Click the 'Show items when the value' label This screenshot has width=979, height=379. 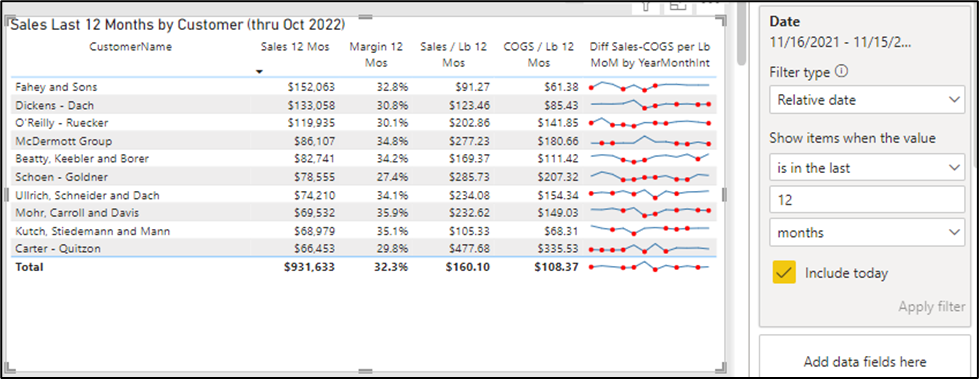(852, 139)
